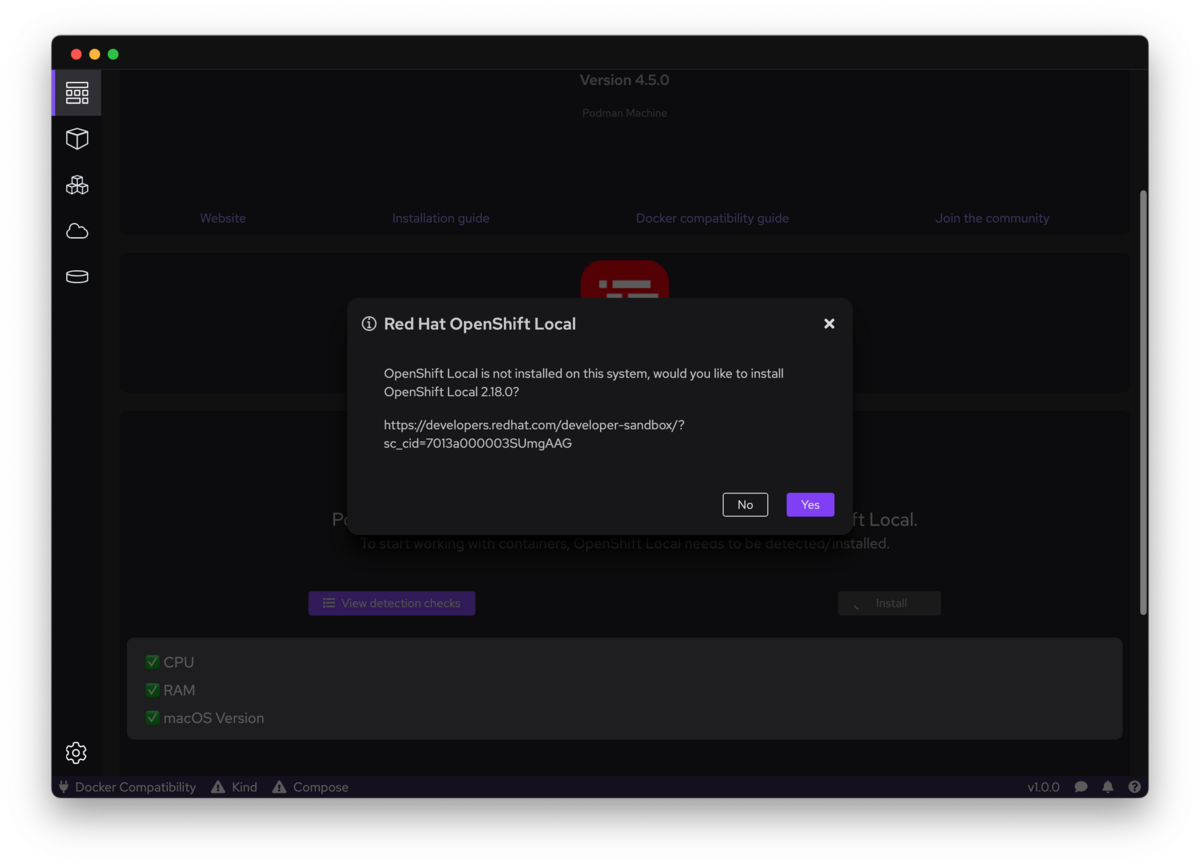Click the Podman Machine label
The image size is (1200, 866).
click(625, 113)
